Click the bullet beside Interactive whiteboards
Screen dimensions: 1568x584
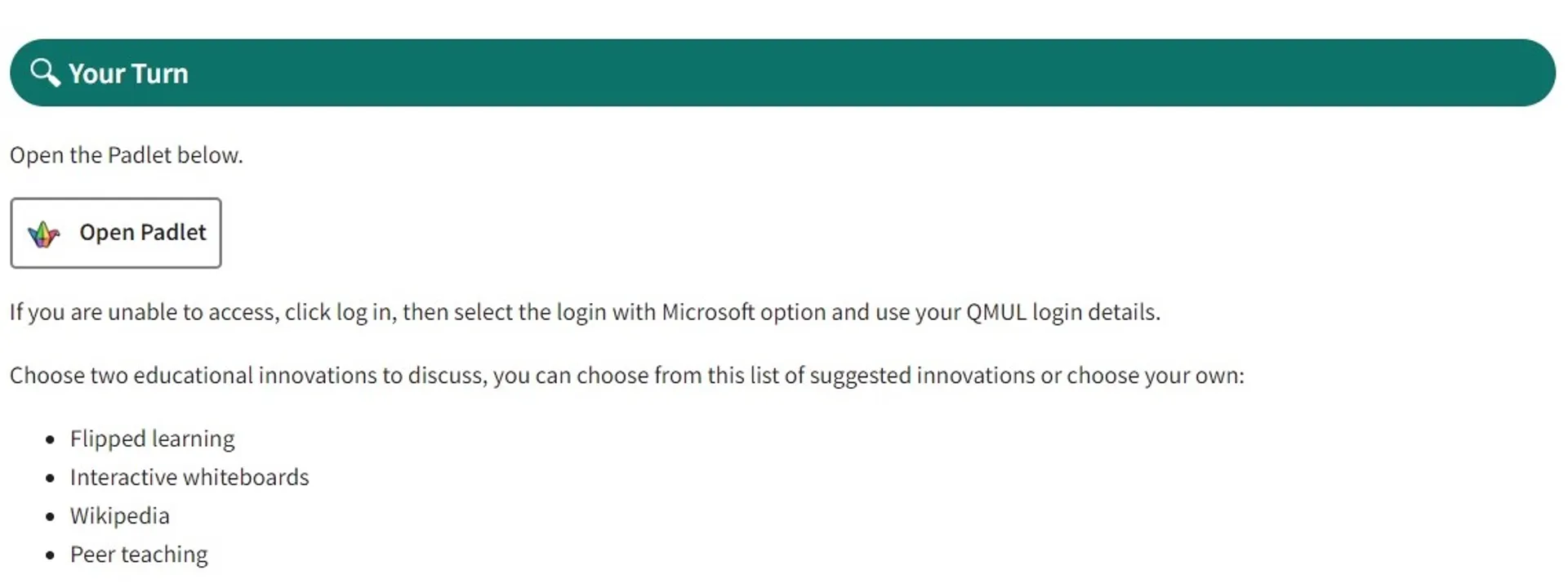51,478
